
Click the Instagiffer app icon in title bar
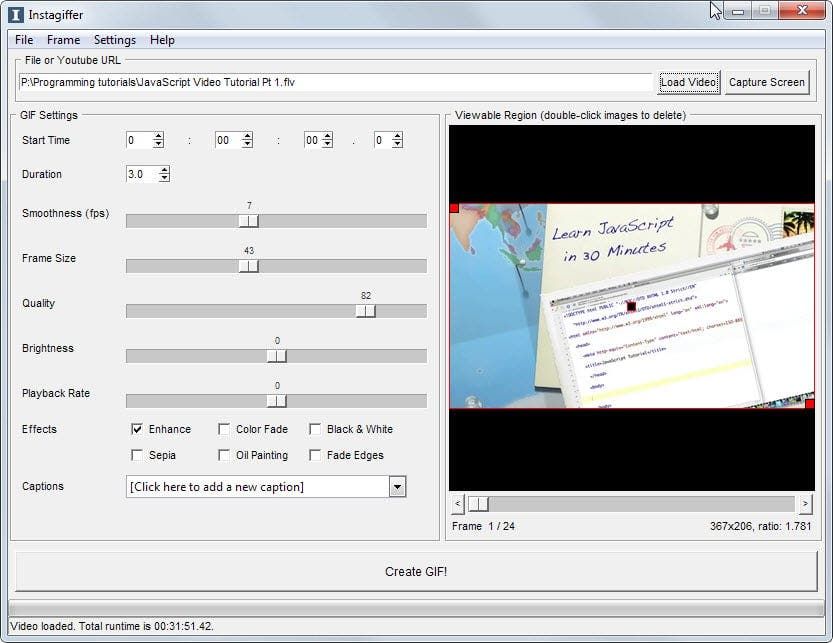coord(16,15)
